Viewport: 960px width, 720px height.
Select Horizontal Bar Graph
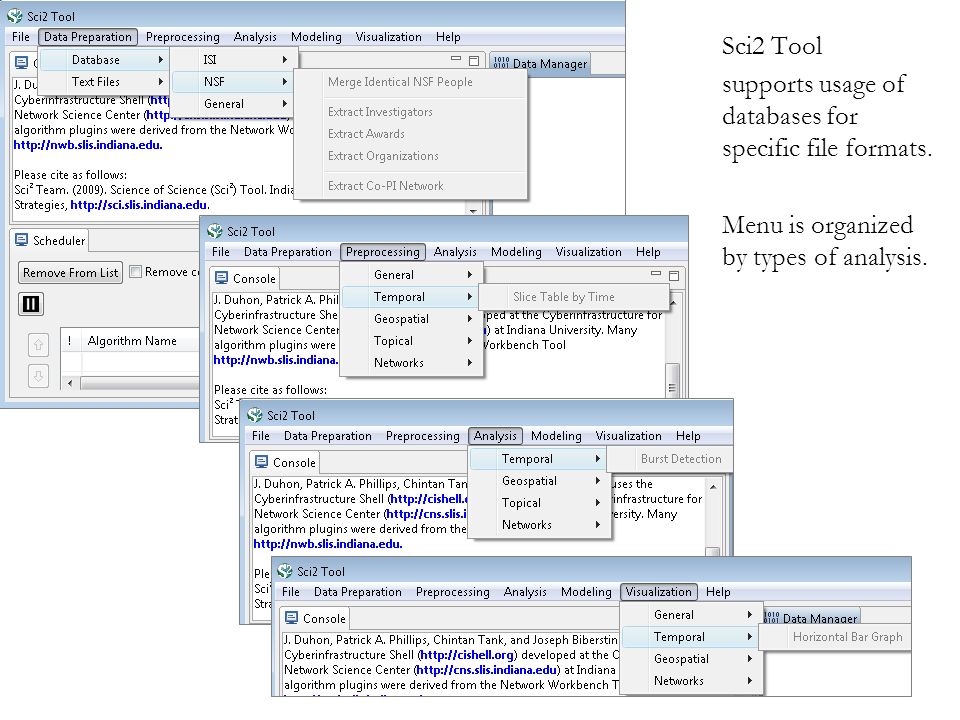[836, 637]
